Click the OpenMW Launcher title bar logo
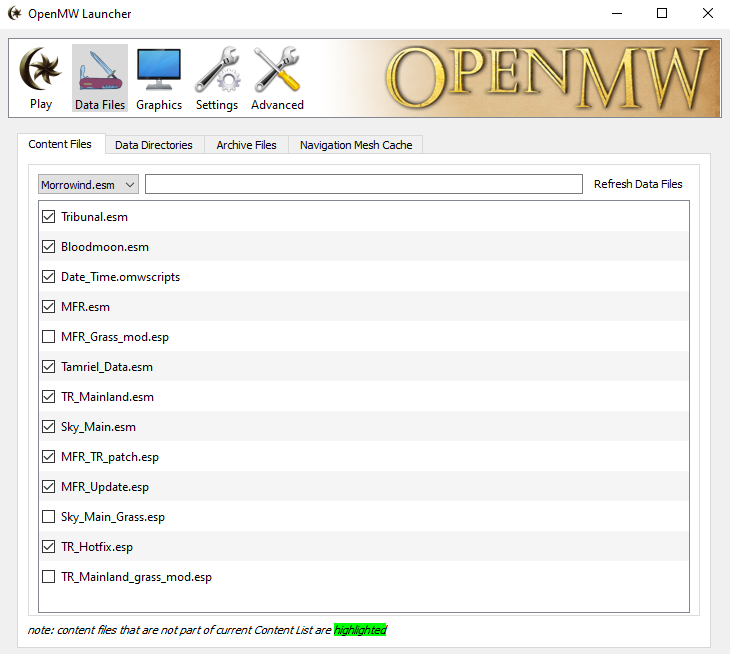 point(15,13)
